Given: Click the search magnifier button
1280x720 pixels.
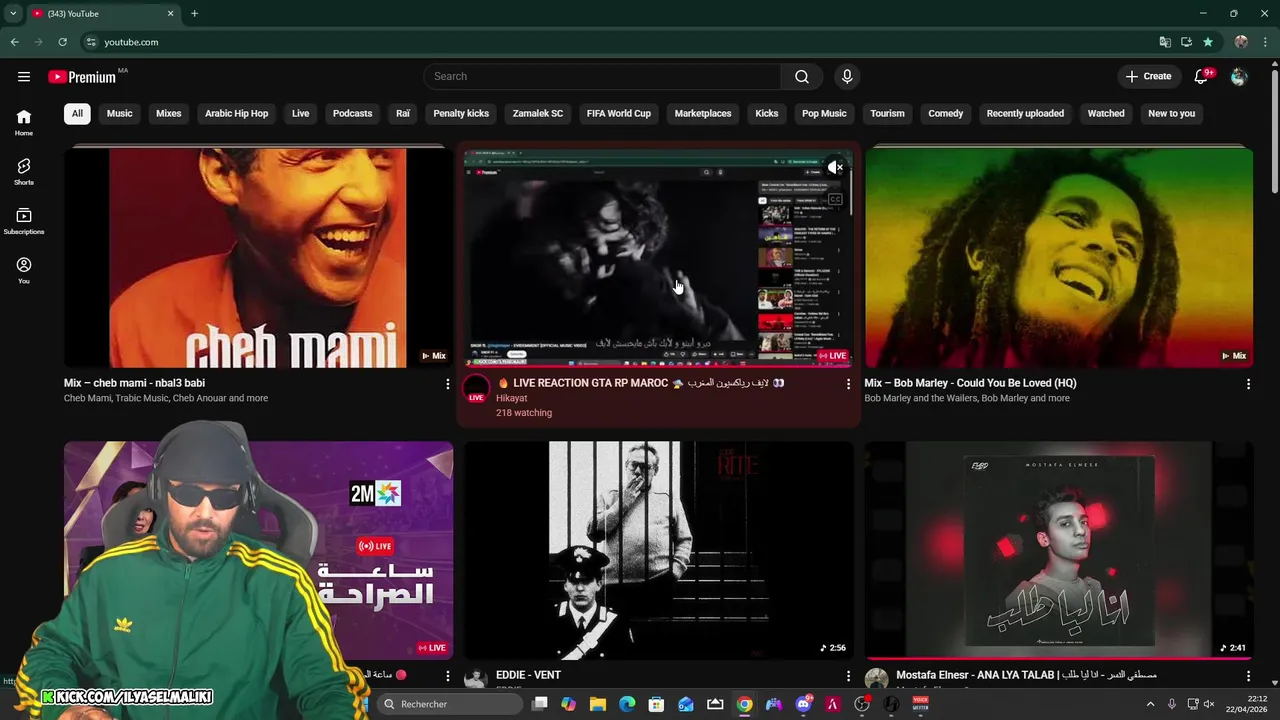Looking at the screenshot, I should [802, 76].
